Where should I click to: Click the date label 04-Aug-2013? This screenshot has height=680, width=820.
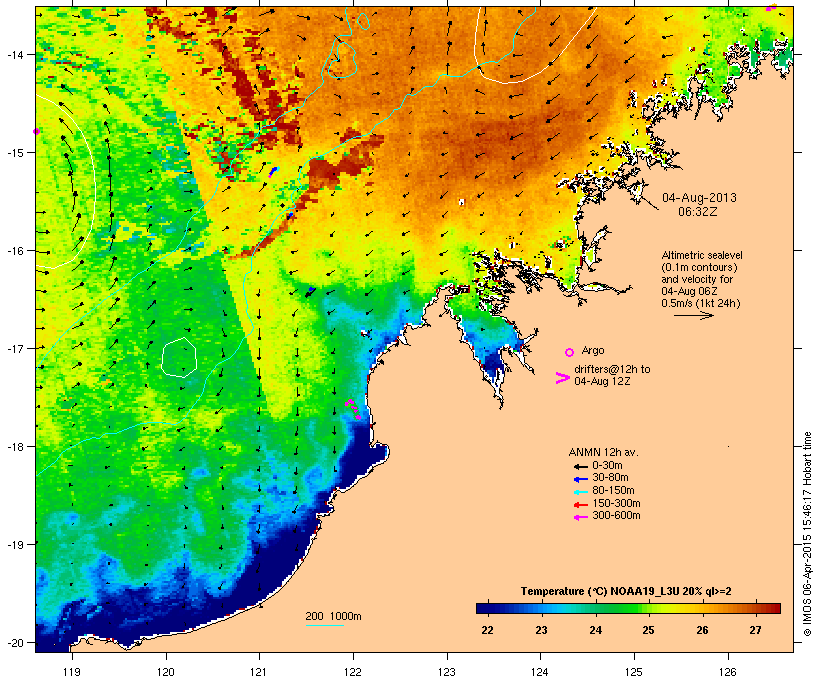tap(699, 198)
